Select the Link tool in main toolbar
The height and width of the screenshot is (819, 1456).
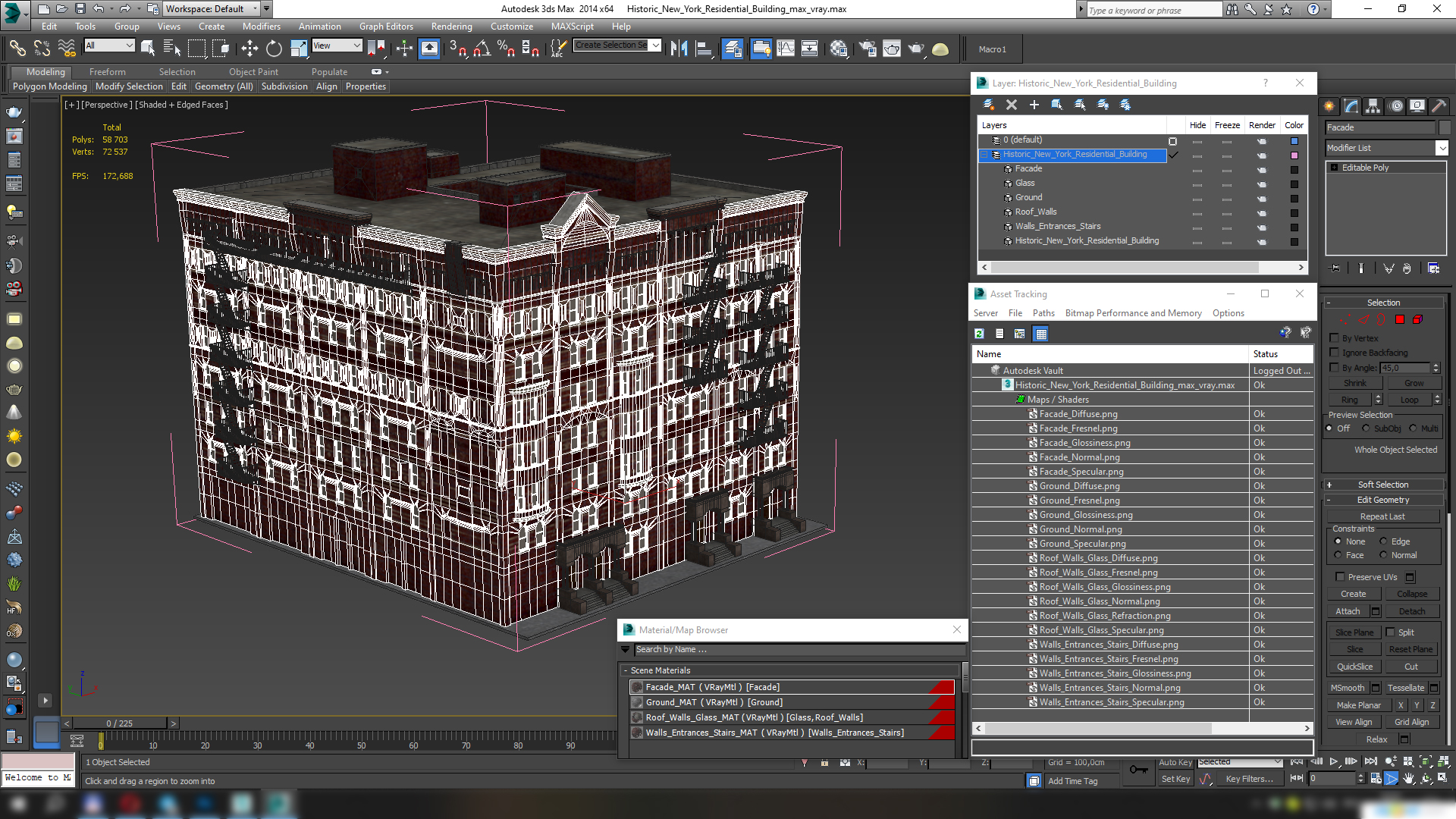pos(17,49)
